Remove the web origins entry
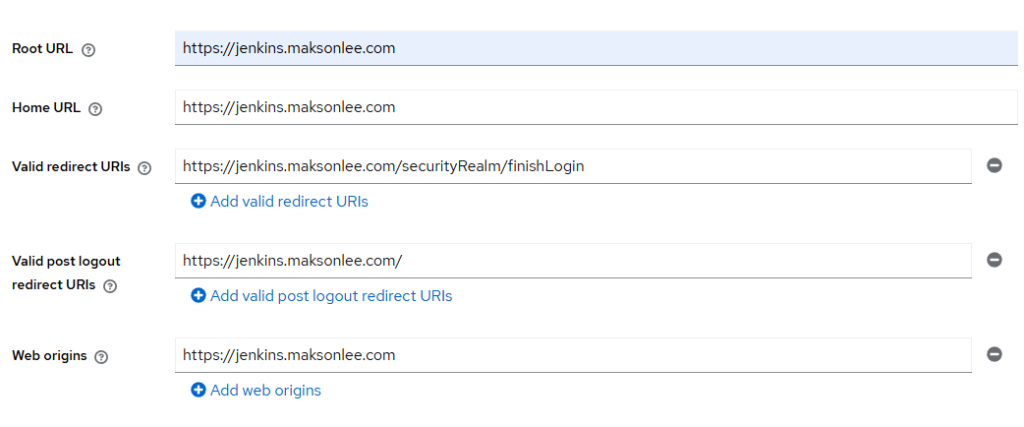Viewport: 1024px width, 427px height. tap(994, 355)
